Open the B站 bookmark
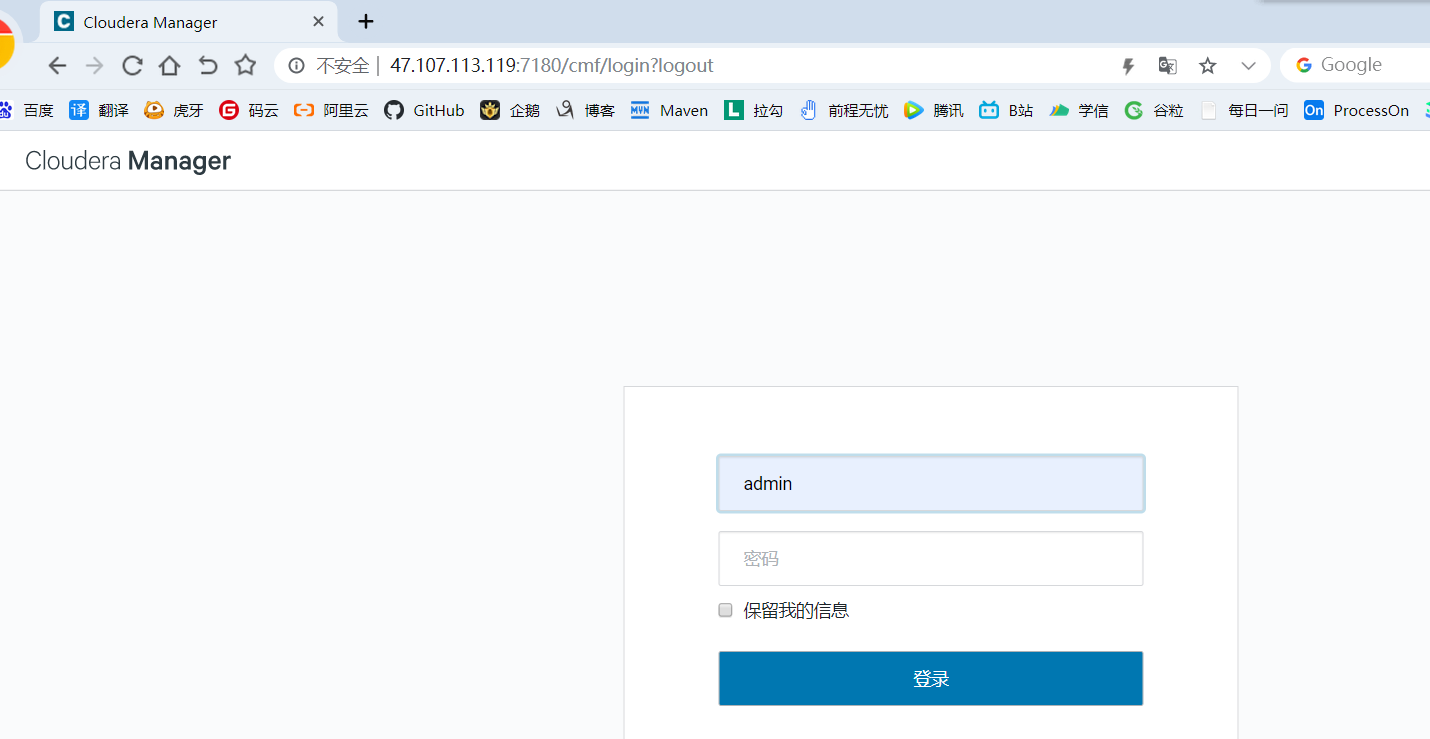1430x739 pixels. 1006,111
